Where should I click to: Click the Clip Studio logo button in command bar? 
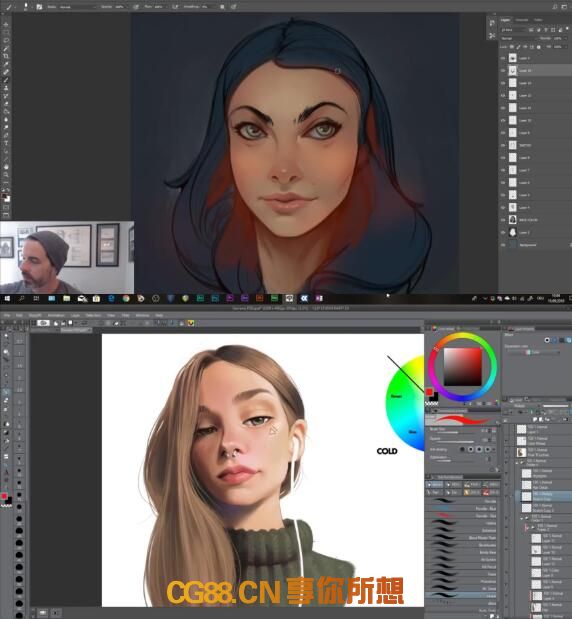pos(43,323)
